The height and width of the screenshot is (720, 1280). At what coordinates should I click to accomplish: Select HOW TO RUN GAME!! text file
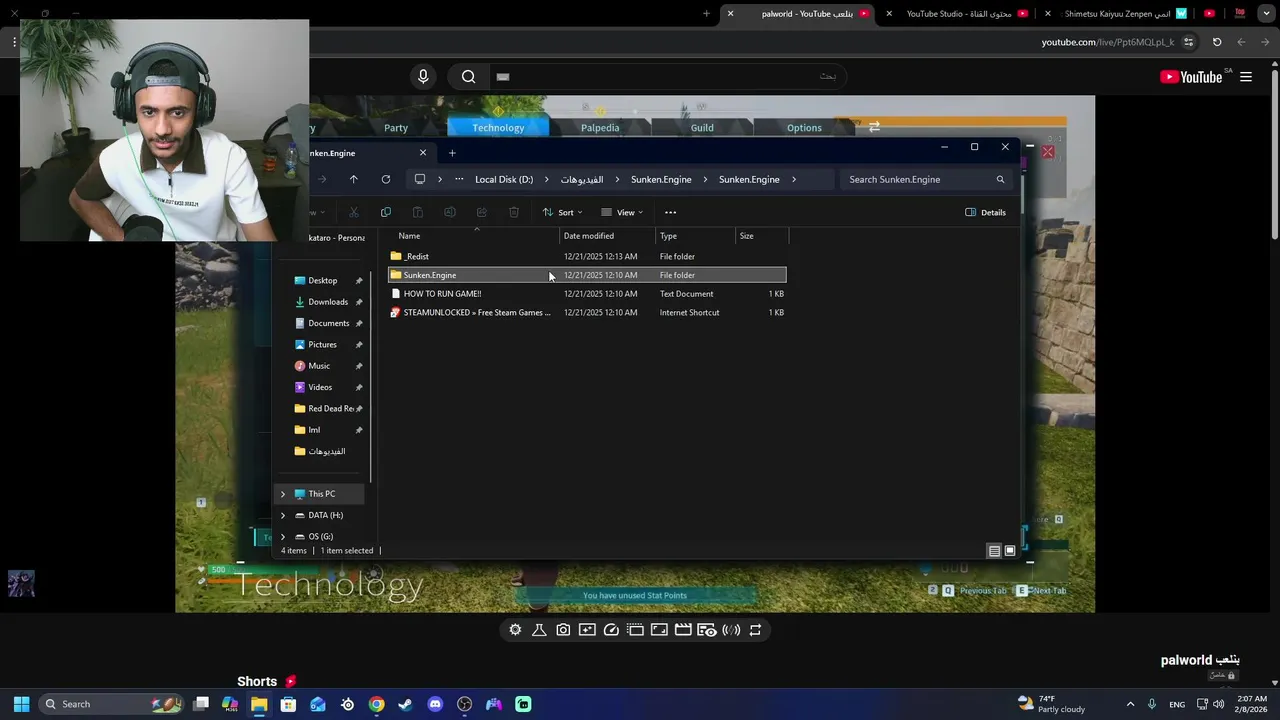587,294
